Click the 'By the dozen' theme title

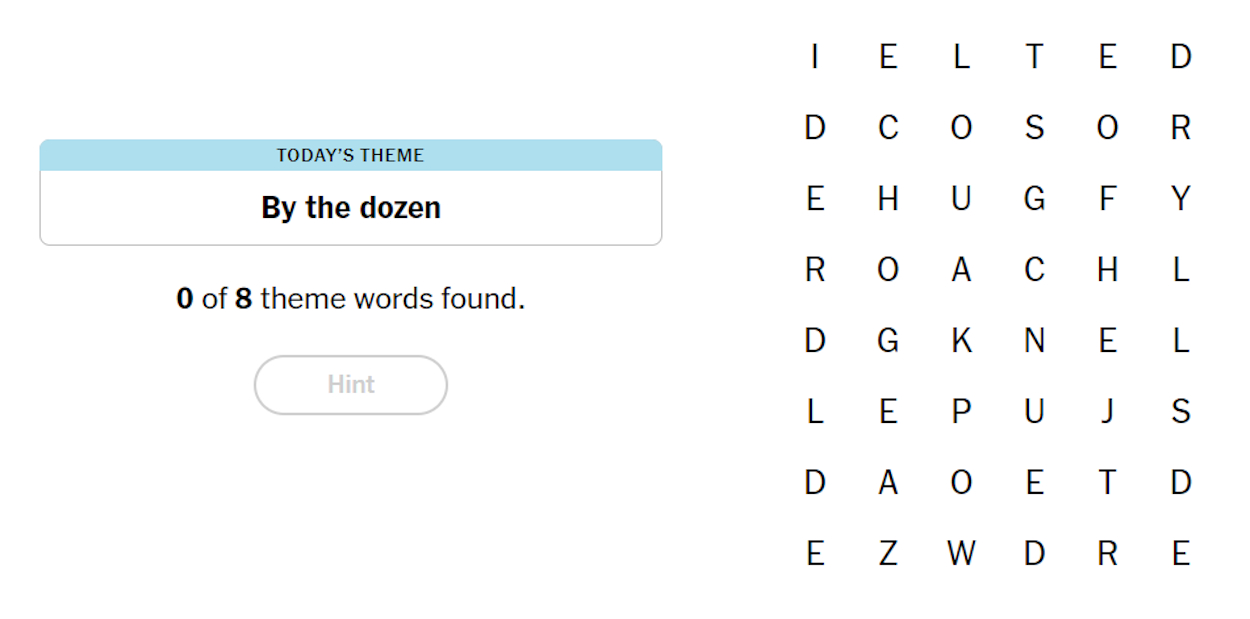point(350,208)
